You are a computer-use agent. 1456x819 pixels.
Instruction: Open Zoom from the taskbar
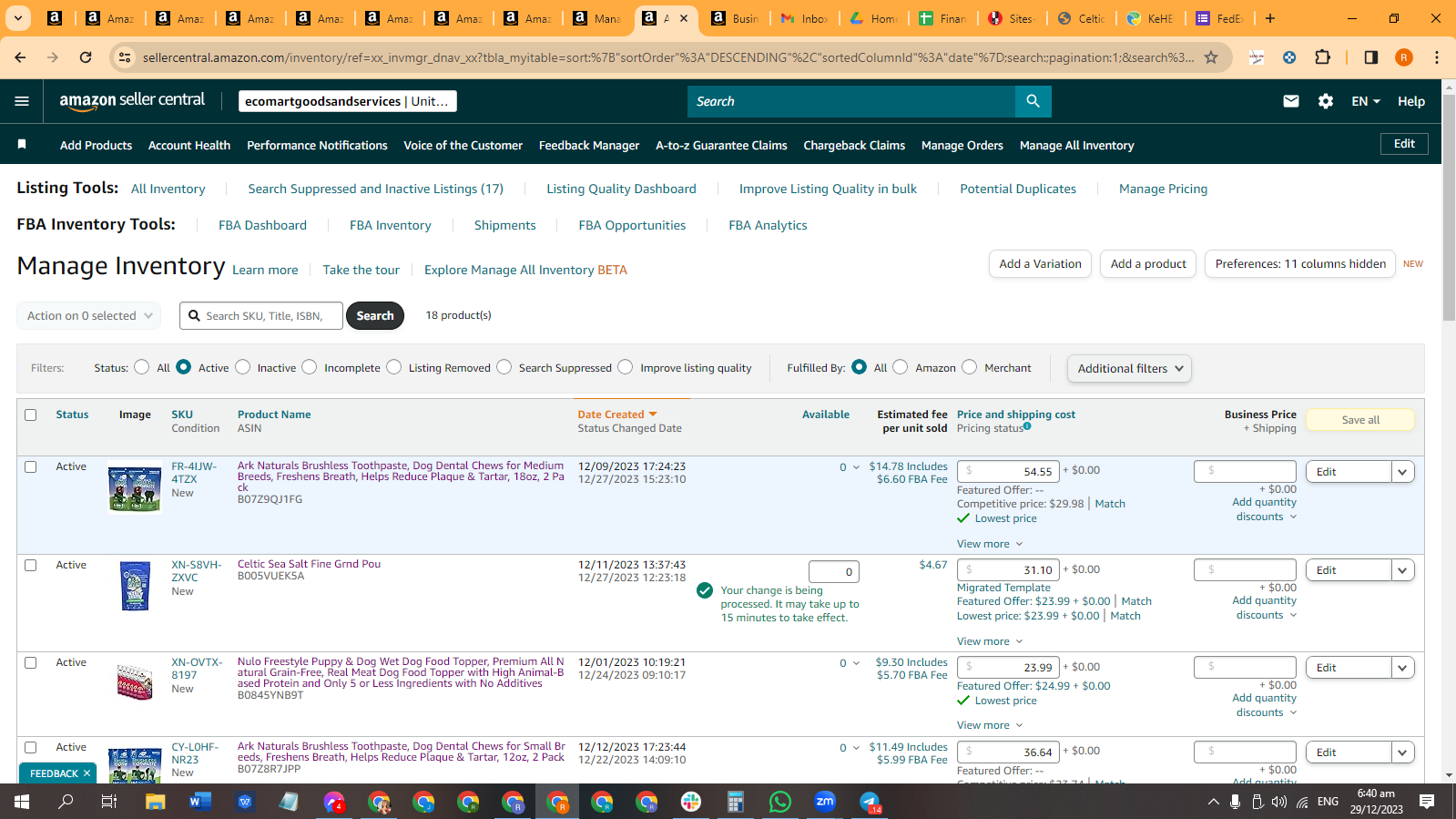pyautogui.click(x=825, y=802)
